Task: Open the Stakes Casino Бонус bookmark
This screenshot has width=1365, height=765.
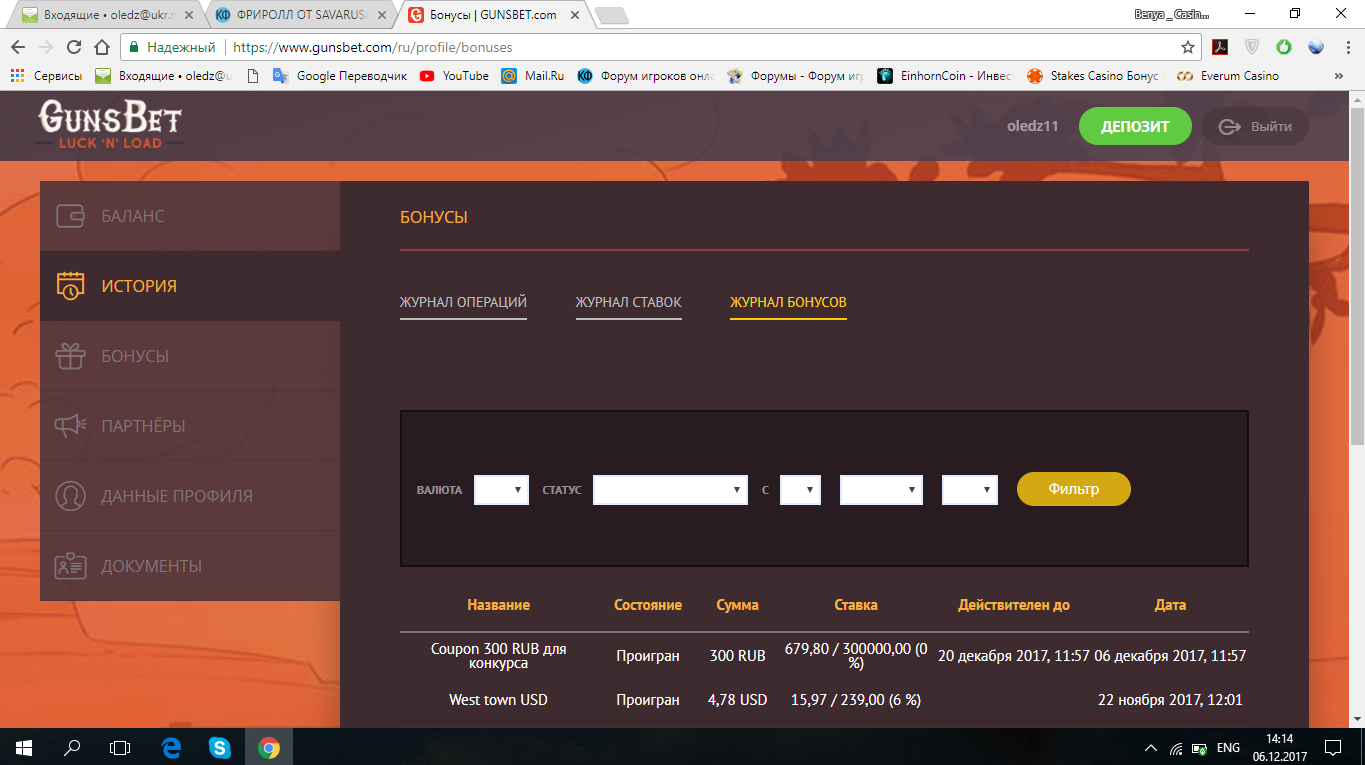Action: (1094, 76)
